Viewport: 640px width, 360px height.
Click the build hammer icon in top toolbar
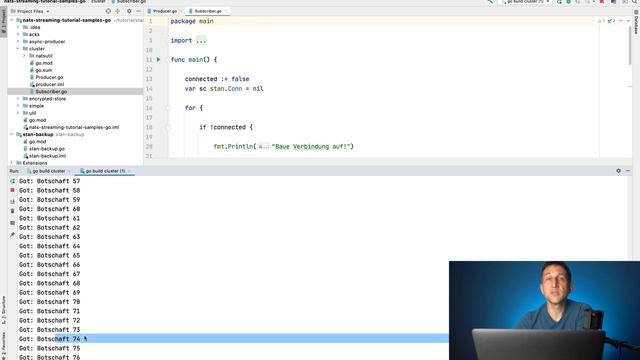pos(490,2)
